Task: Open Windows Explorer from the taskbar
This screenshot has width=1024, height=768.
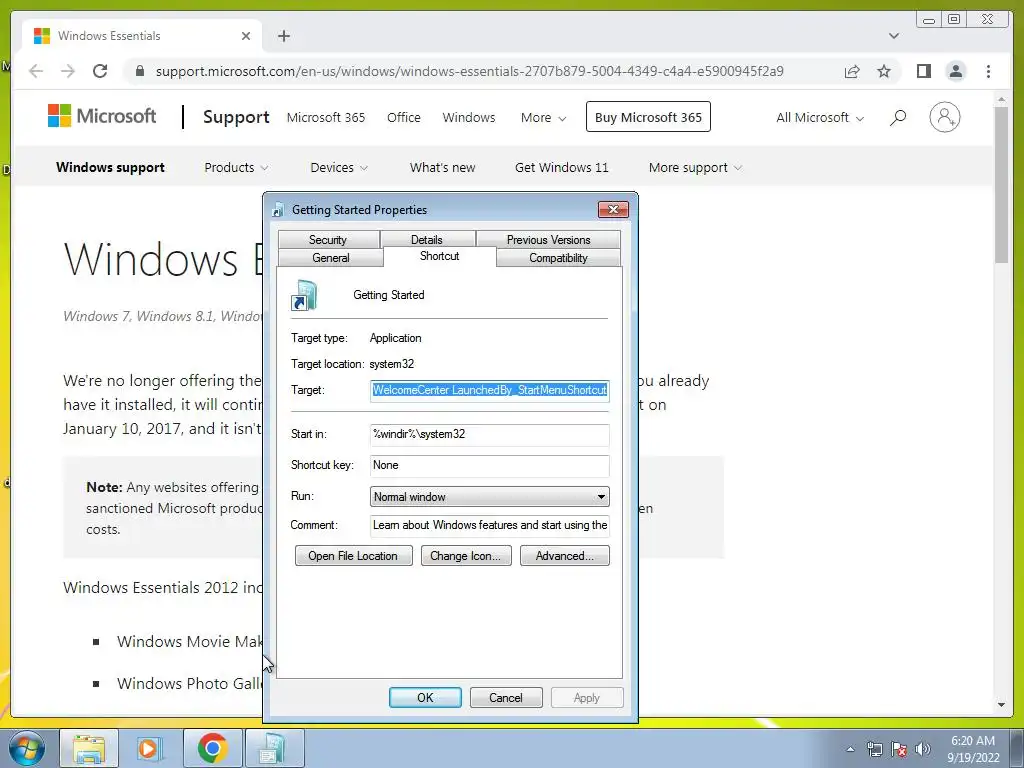Action: pos(89,748)
